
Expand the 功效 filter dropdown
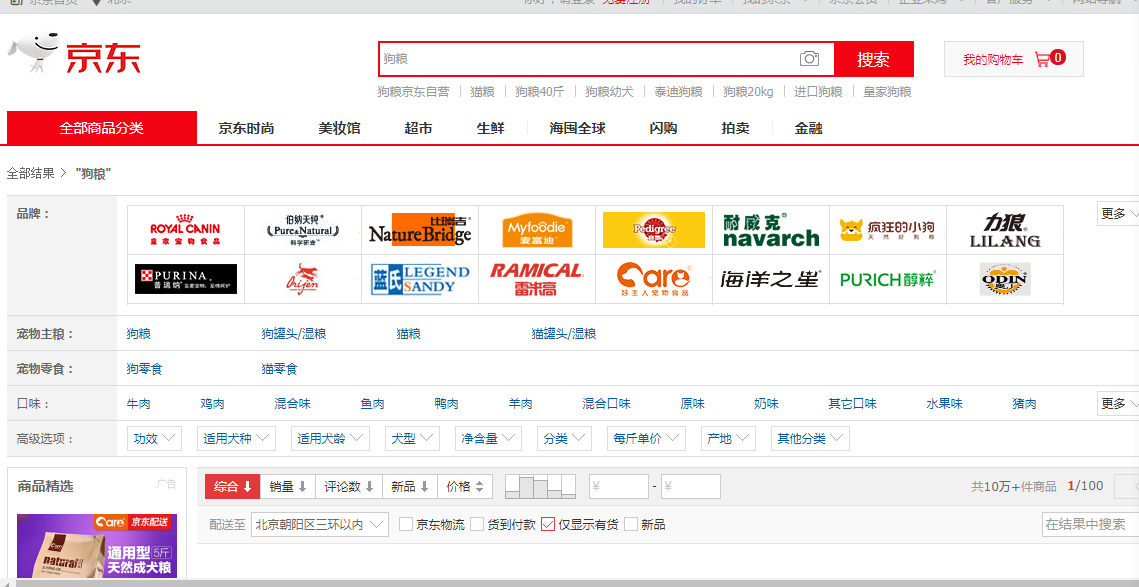click(x=154, y=438)
